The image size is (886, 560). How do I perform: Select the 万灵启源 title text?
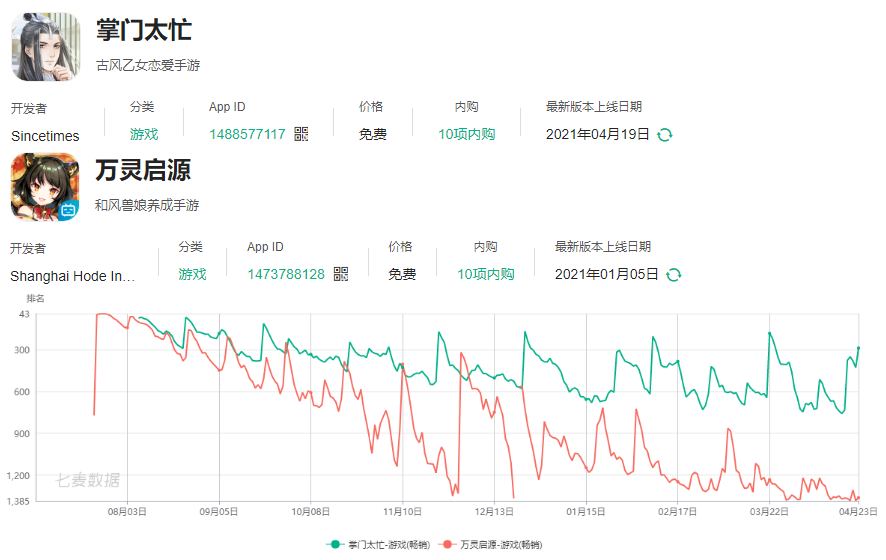coord(143,170)
